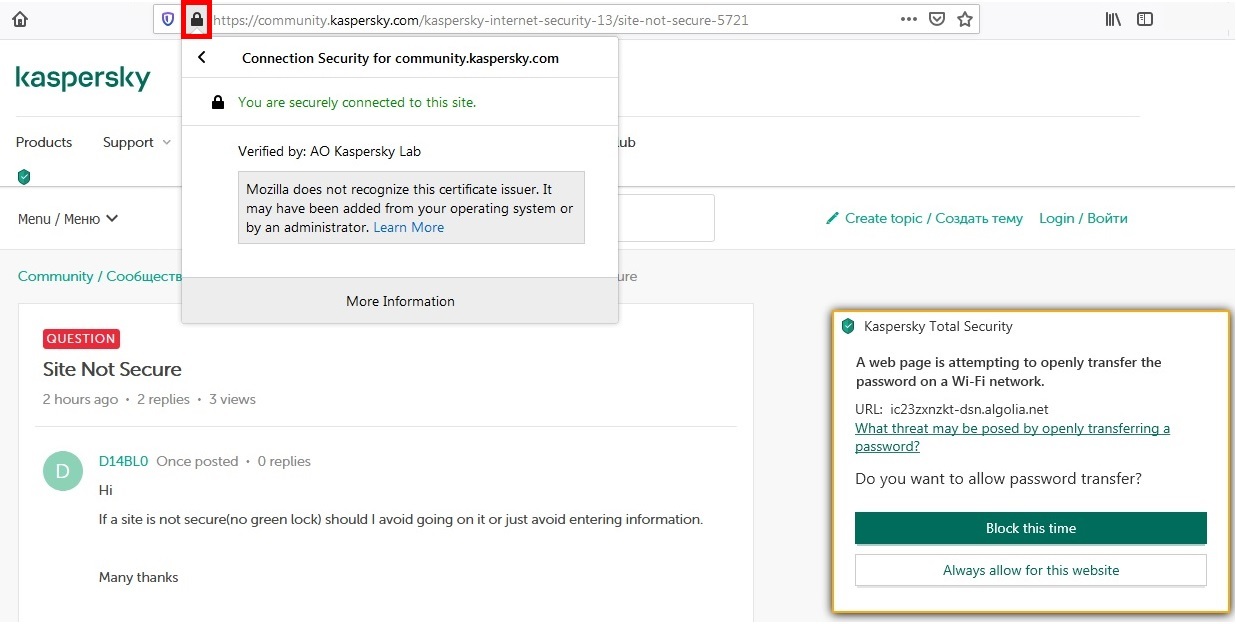This screenshot has width=1236, height=624.
Task: Open D14BL0 user profile link
Action: 123,461
